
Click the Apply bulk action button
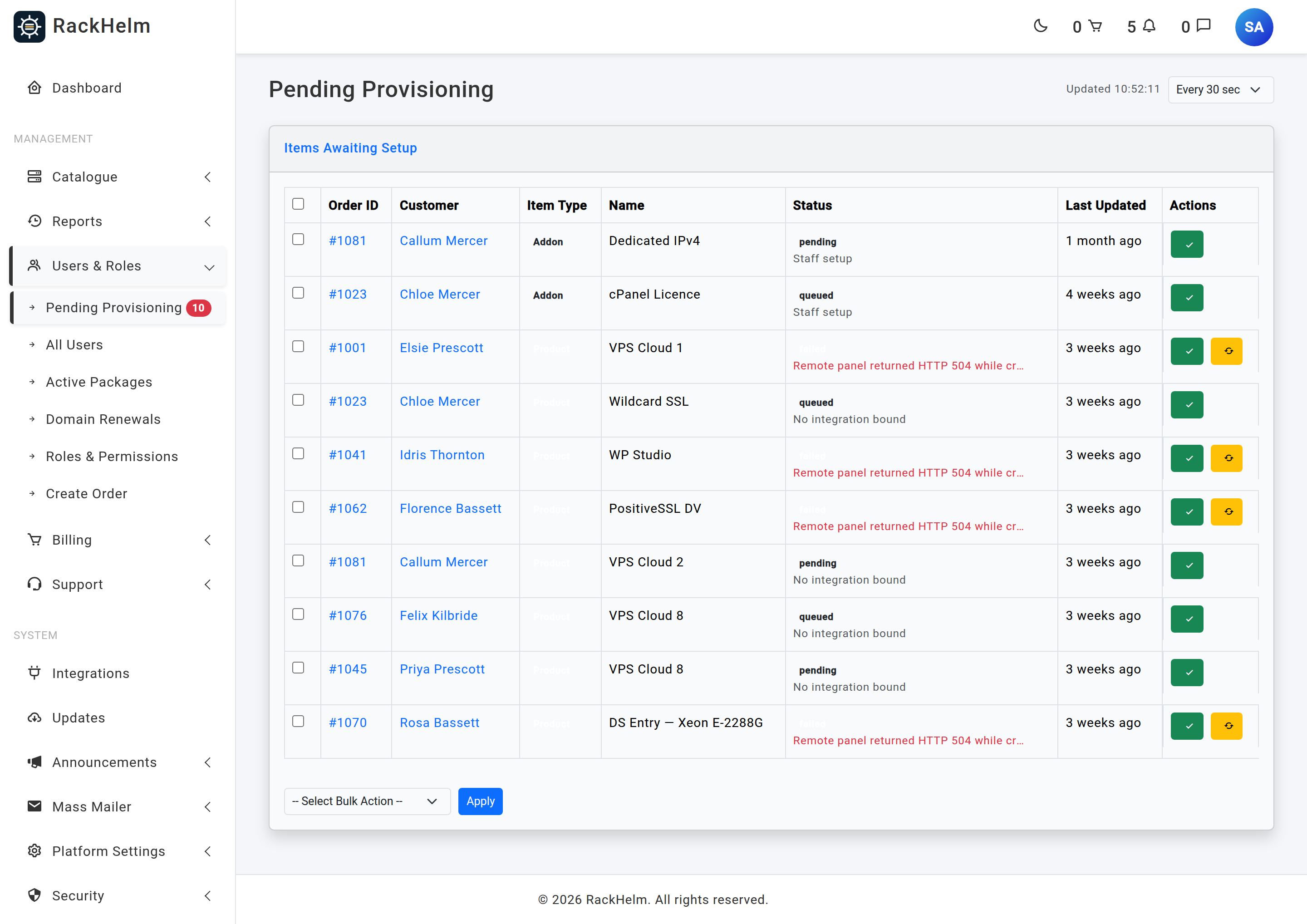click(x=480, y=801)
